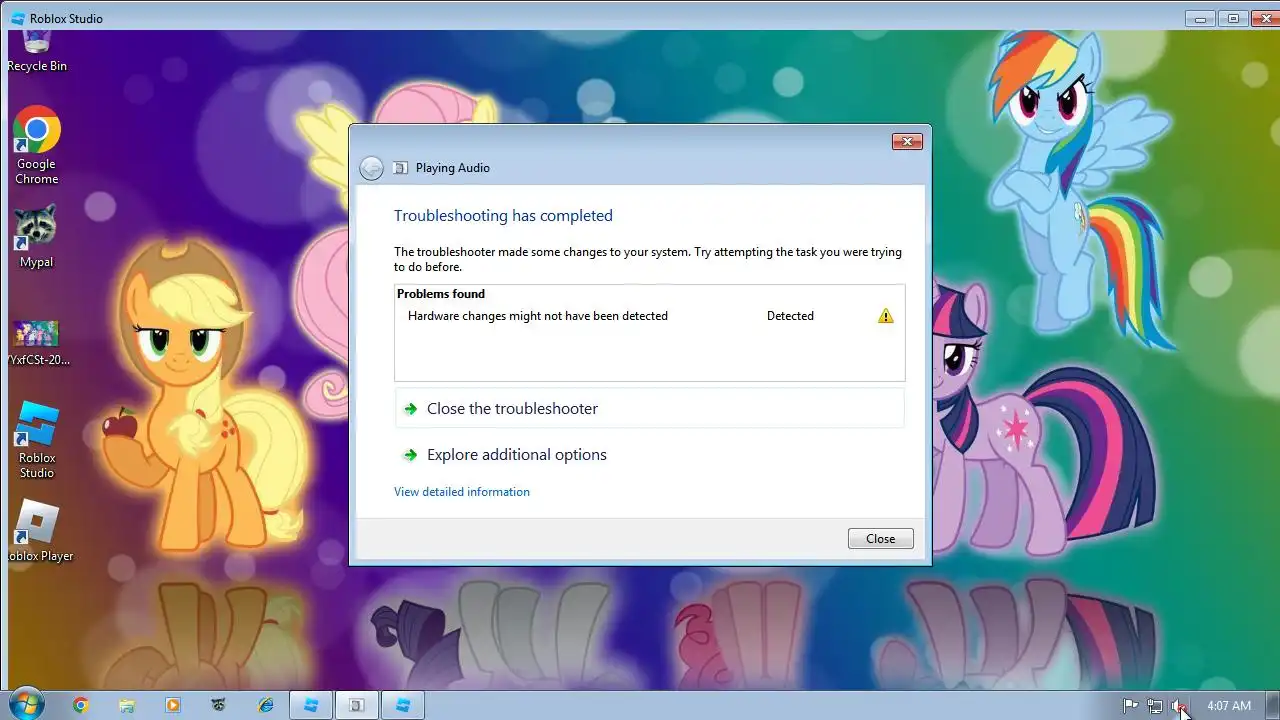Open Chrome from the taskbar
The height and width of the screenshot is (720, 1280).
(x=81, y=705)
